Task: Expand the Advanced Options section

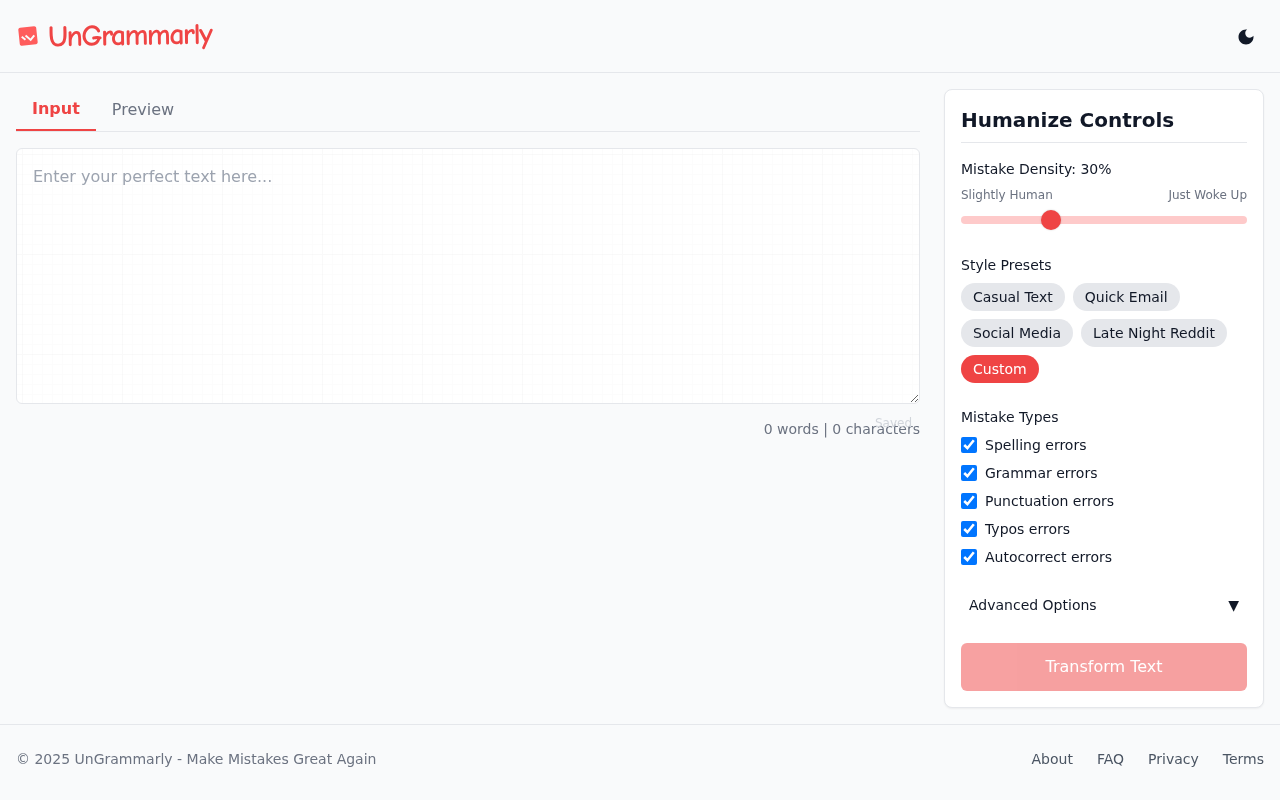Action: tap(1102, 605)
